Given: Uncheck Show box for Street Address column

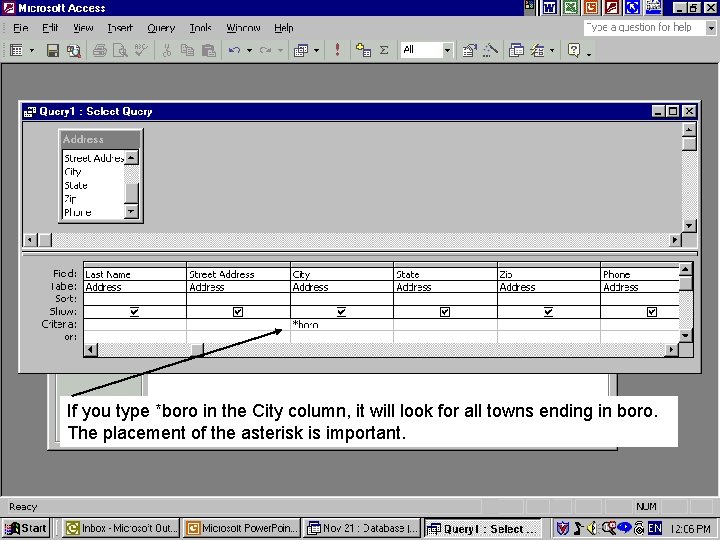Looking at the screenshot, I should pos(238,312).
